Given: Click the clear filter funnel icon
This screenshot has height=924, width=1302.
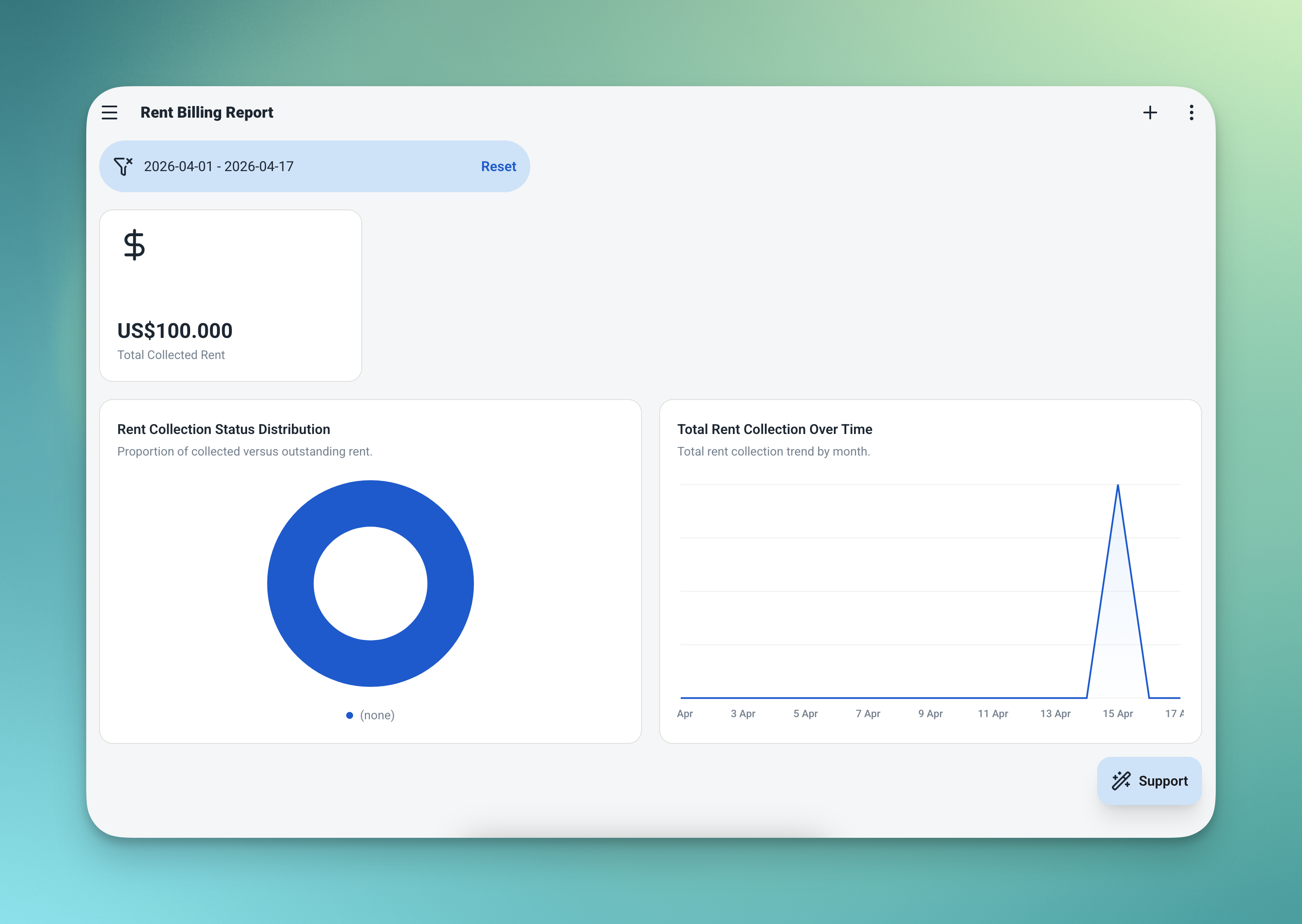Looking at the screenshot, I should 123,166.
